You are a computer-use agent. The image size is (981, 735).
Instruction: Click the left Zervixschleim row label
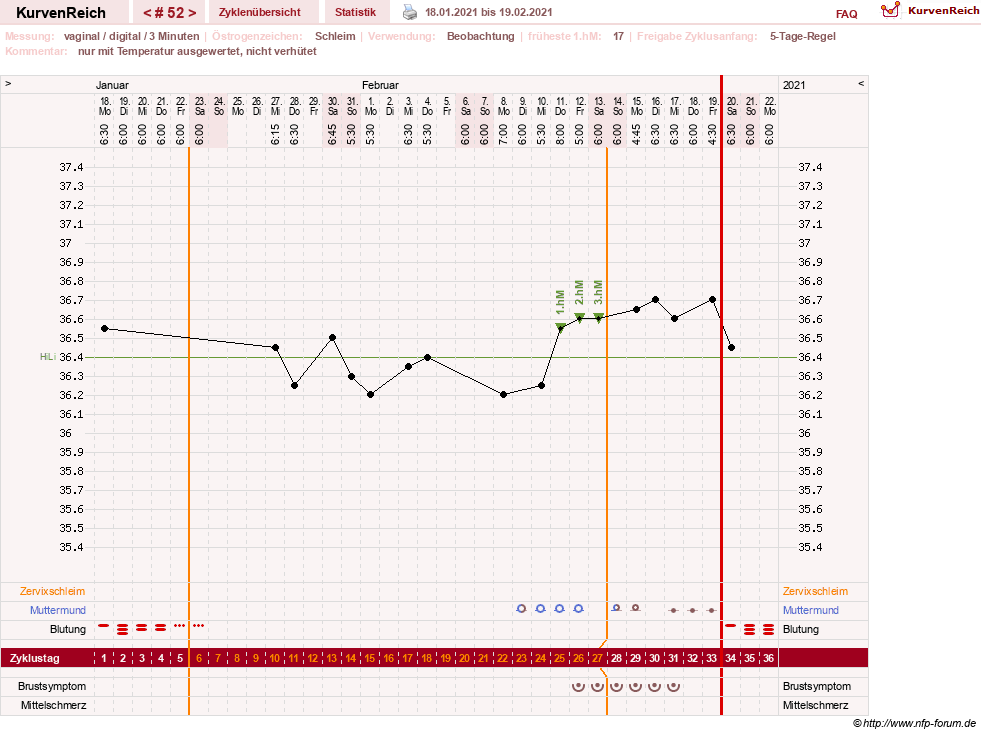pos(53,591)
